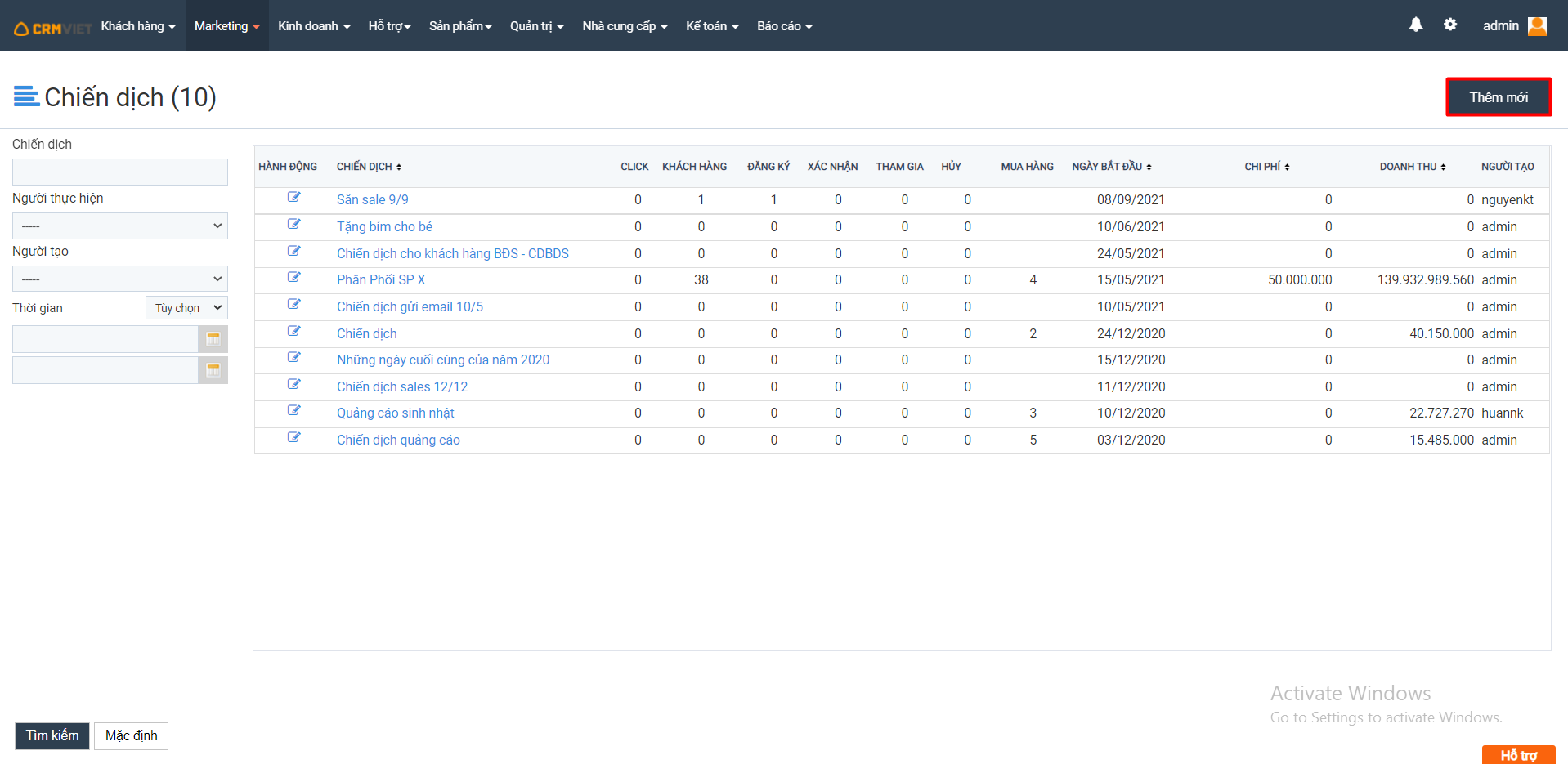Open the Marketing menu
This screenshot has height=764, width=1568.
pyautogui.click(x=227, y=26)
